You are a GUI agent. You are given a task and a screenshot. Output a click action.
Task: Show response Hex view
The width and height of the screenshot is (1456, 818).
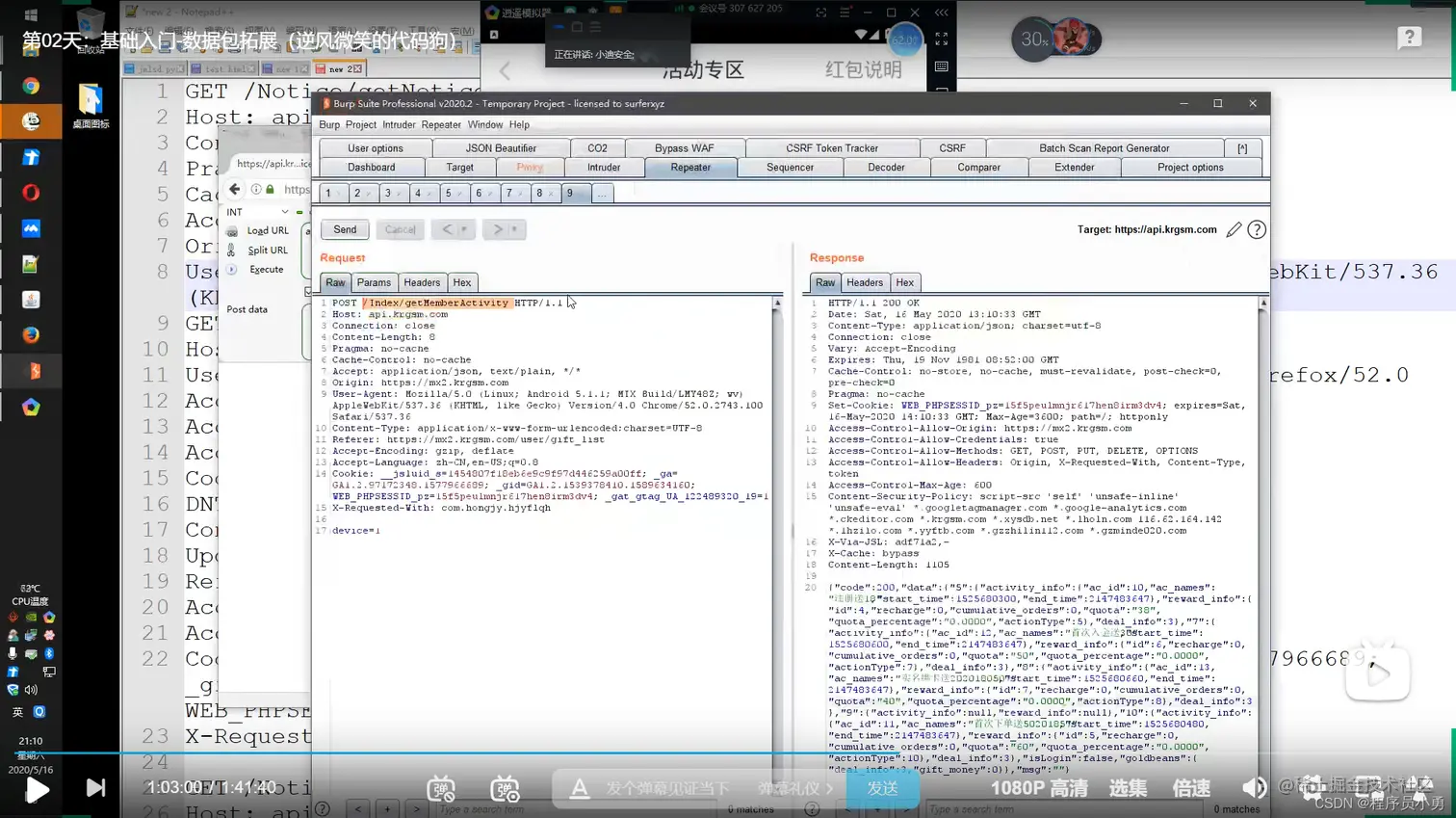[904, 282]
